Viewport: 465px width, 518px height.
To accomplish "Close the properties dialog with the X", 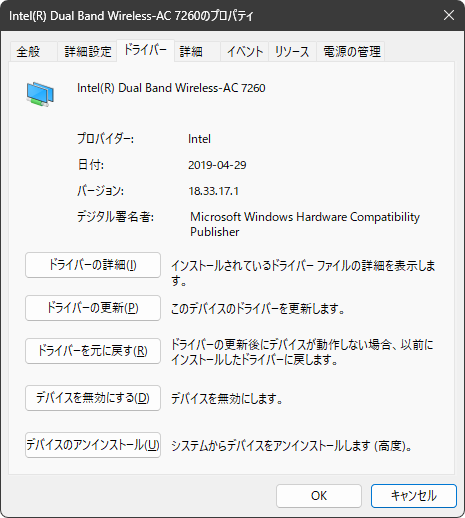I will pos(449,15).
